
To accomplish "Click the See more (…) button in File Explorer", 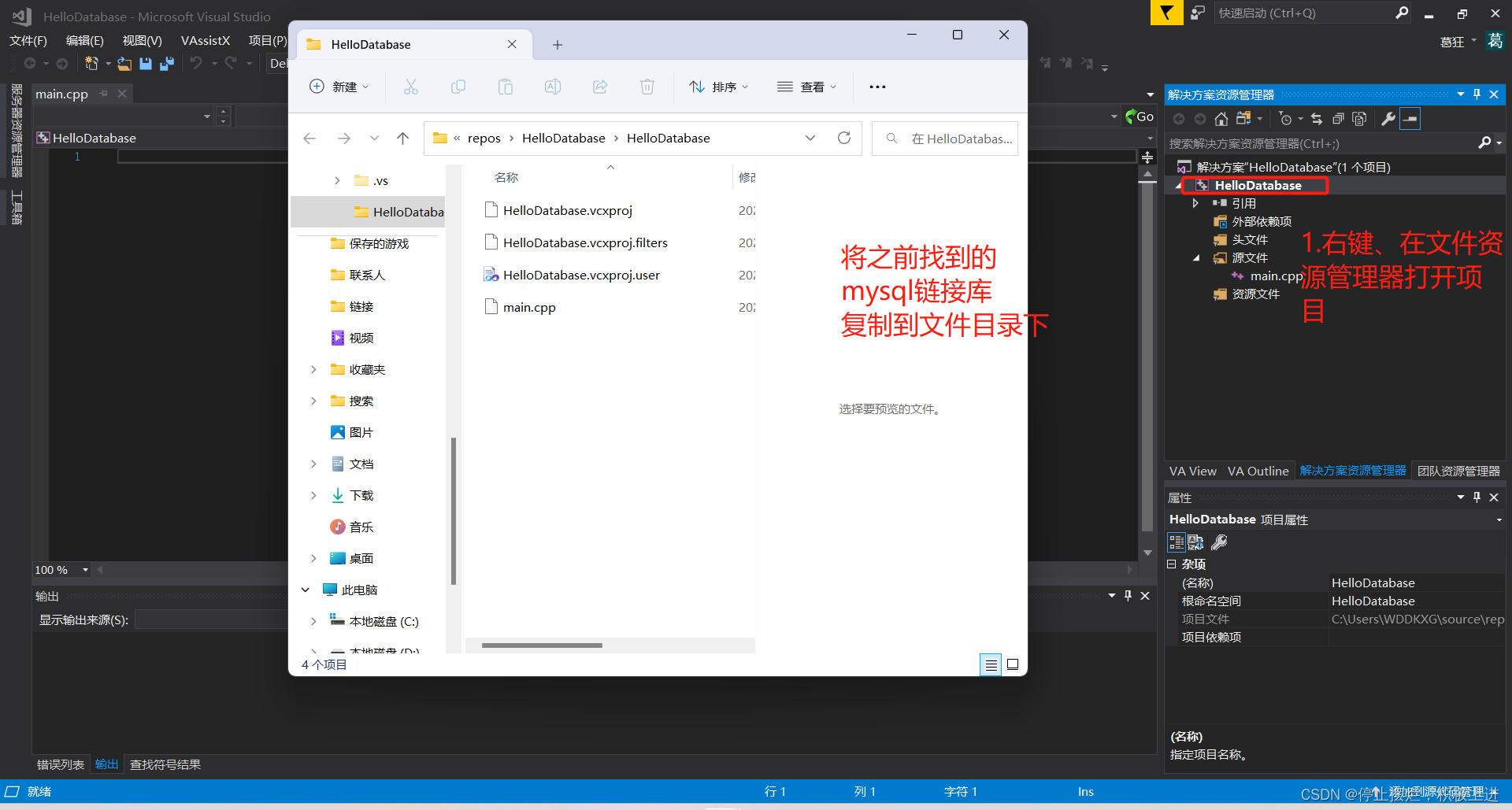I will (877, 87).
